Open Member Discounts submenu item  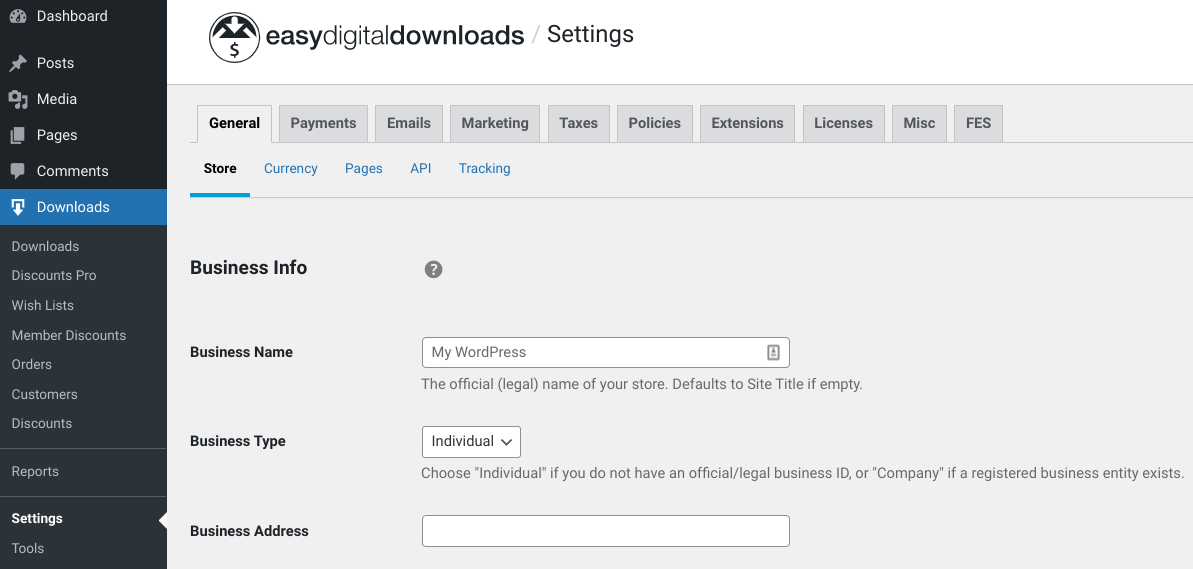click(68, 335)
